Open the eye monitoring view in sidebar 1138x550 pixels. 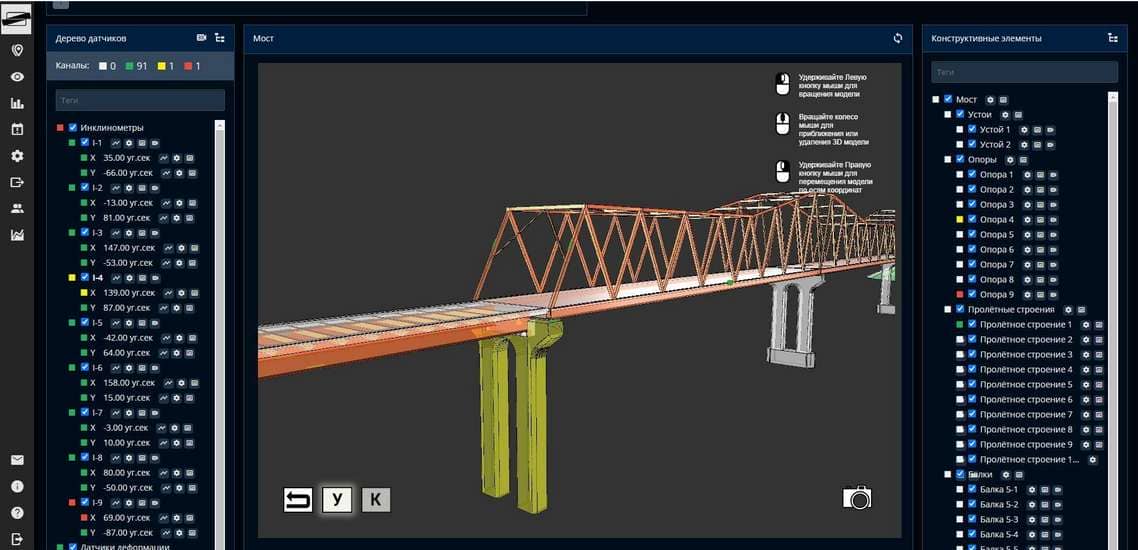pyautogui.click(x=17, y=77)
